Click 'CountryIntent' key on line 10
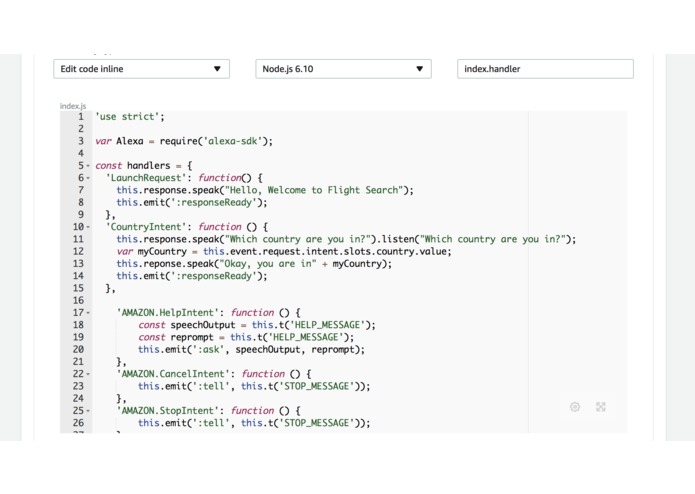The width and height of the screenshot is (695, 494). 146,227
